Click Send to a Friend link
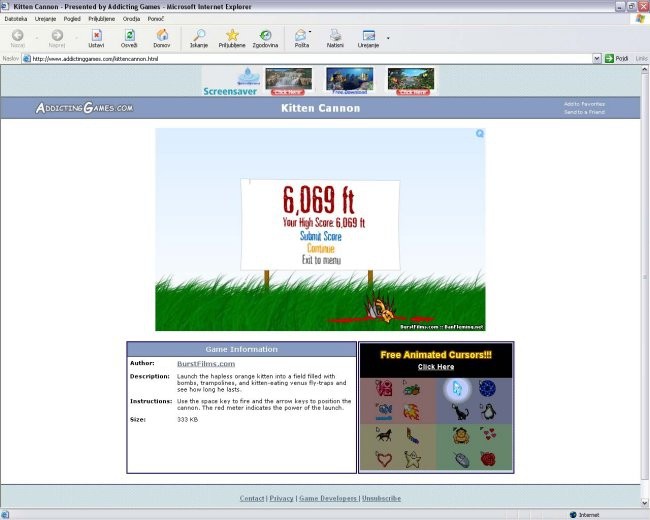The height and width of the screenshot is (520, 650). (584, 112)
